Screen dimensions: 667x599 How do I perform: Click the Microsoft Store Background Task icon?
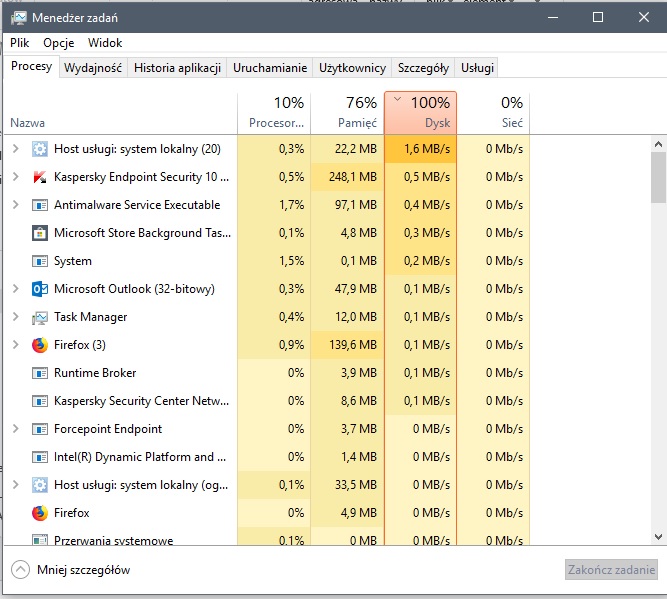40,233
